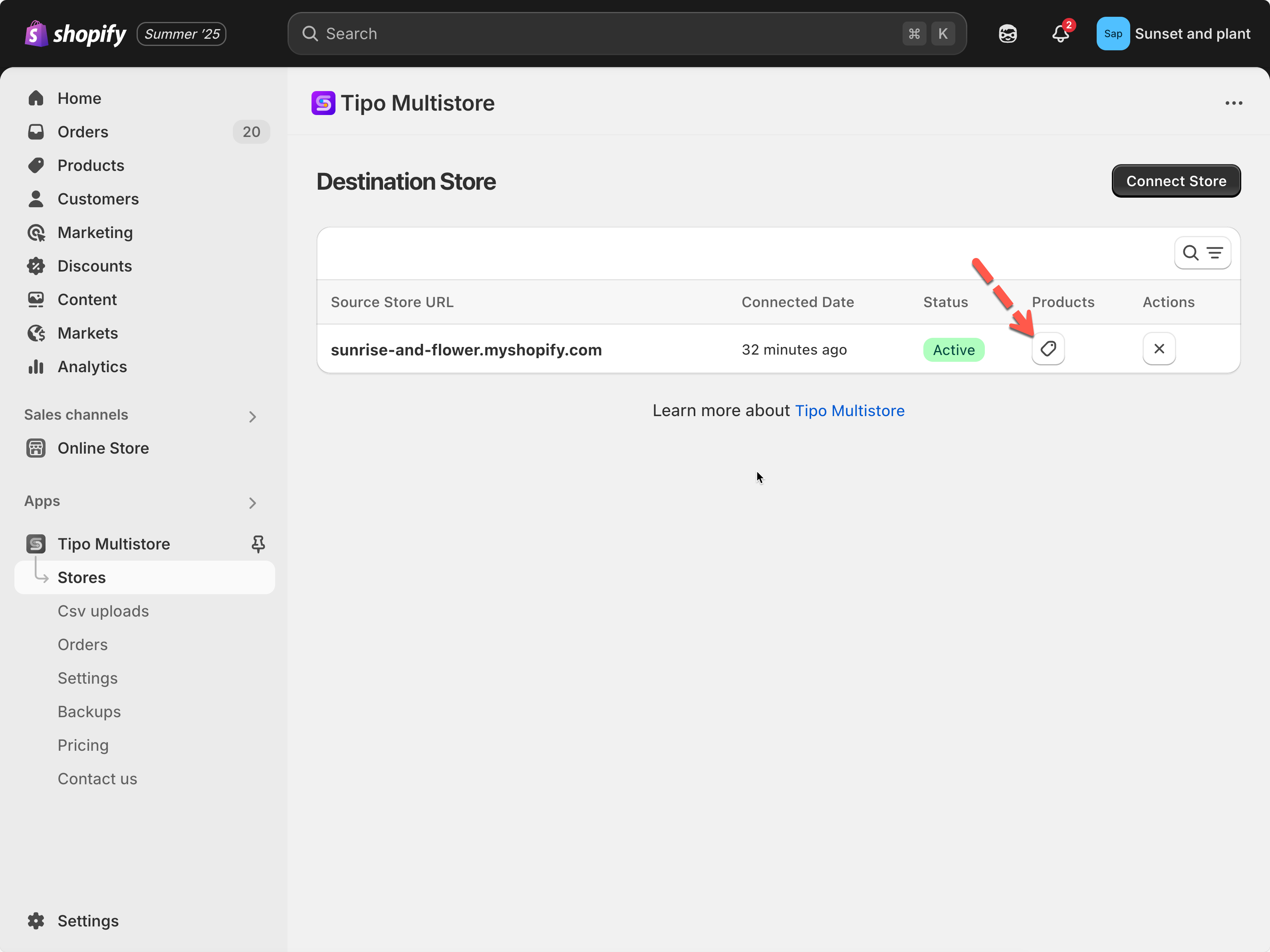The image size is (1270, 952).
Task: Open the Summer '25 badge
Action: 181,34
